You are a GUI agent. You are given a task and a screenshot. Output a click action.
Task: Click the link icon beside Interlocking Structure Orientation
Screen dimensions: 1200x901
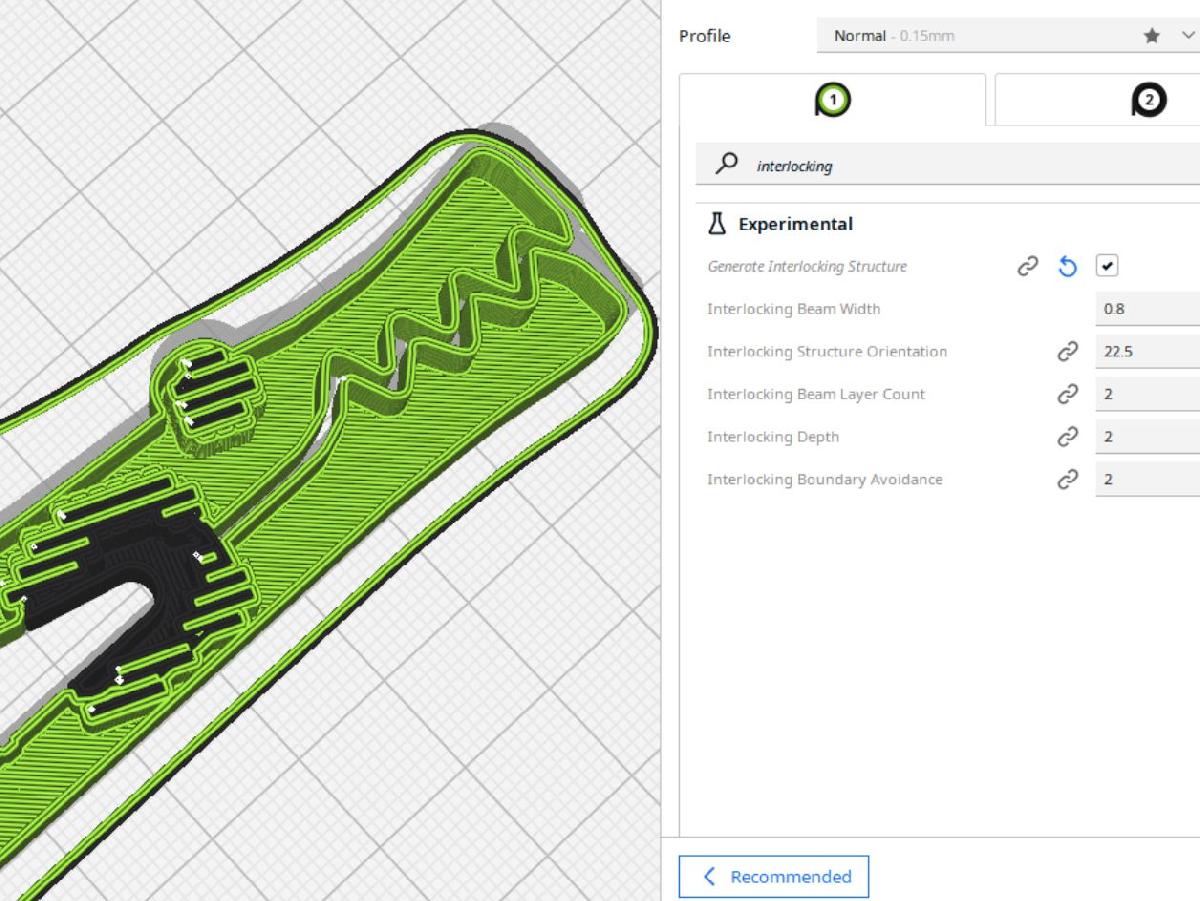click(1066, 351)
